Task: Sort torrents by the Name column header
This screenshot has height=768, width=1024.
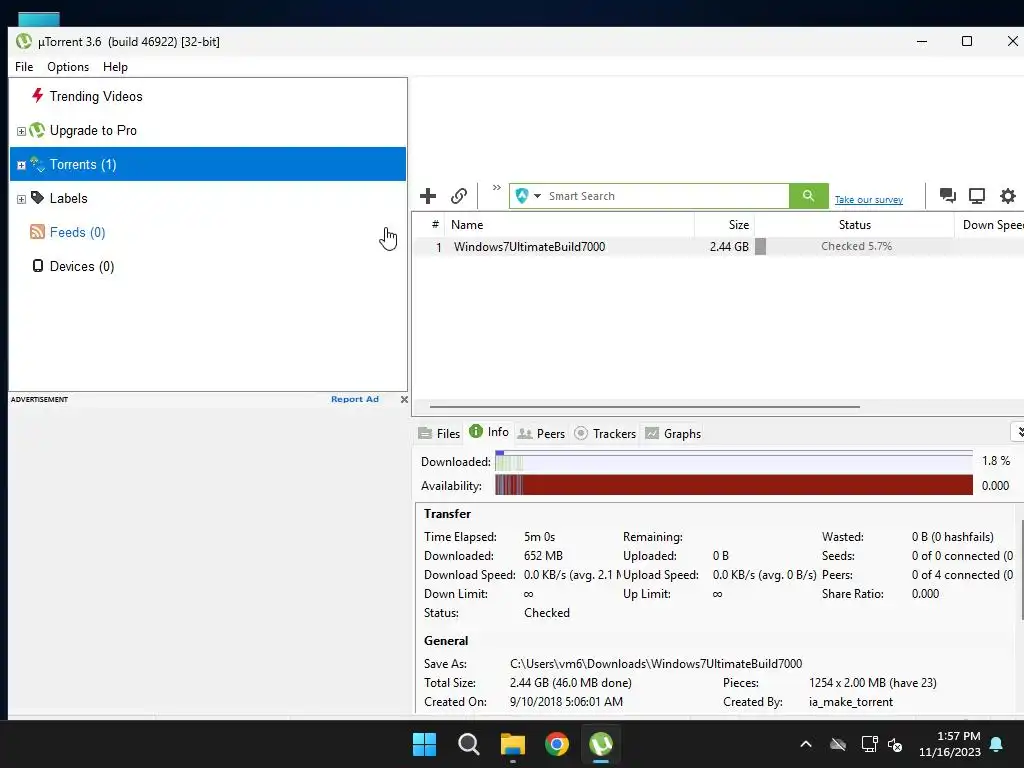Action: pyautogui.click(x=569, y=225)
